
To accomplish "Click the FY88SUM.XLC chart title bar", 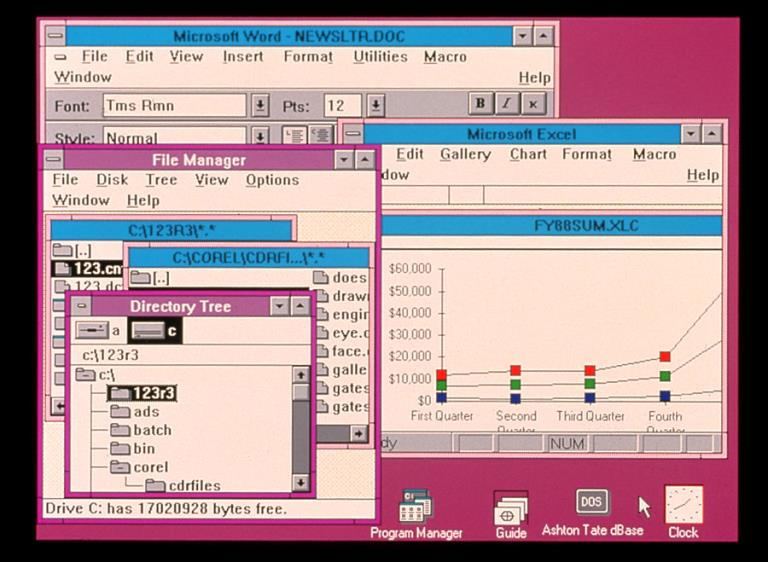I will 551,225.
